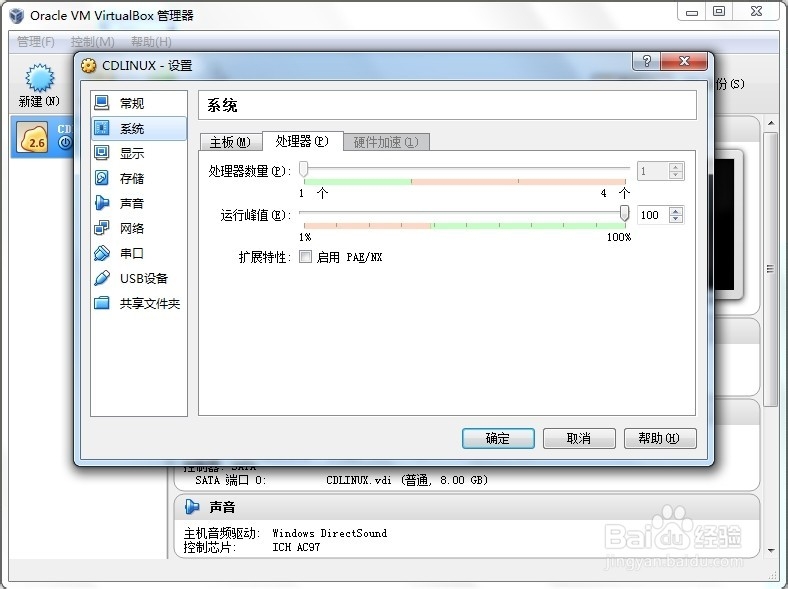The width and height of the screenshot is (788, 589).
Task: Open the 控制 menu
Action: pyautogui.click(x=92, y=42)
